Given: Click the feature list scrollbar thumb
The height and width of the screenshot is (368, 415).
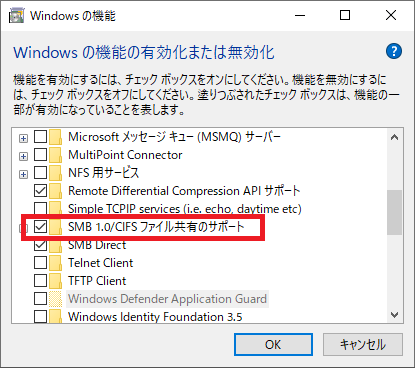Looking at the screenshot, I should [395, 212].
